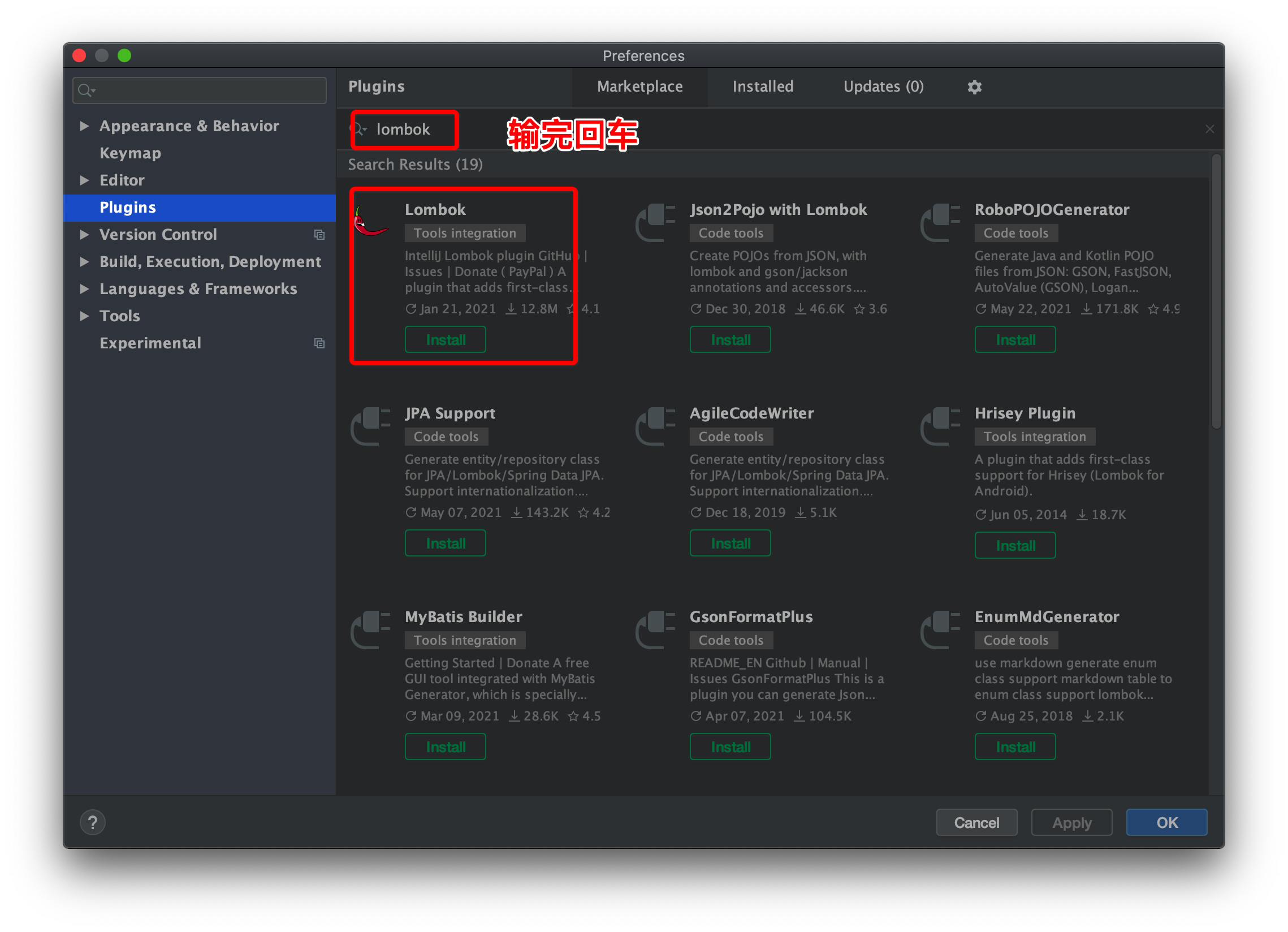Install the GsonFormatPlus plugin
The height and width of the screenshot is (932, 1288).
(x=731, y=747)
